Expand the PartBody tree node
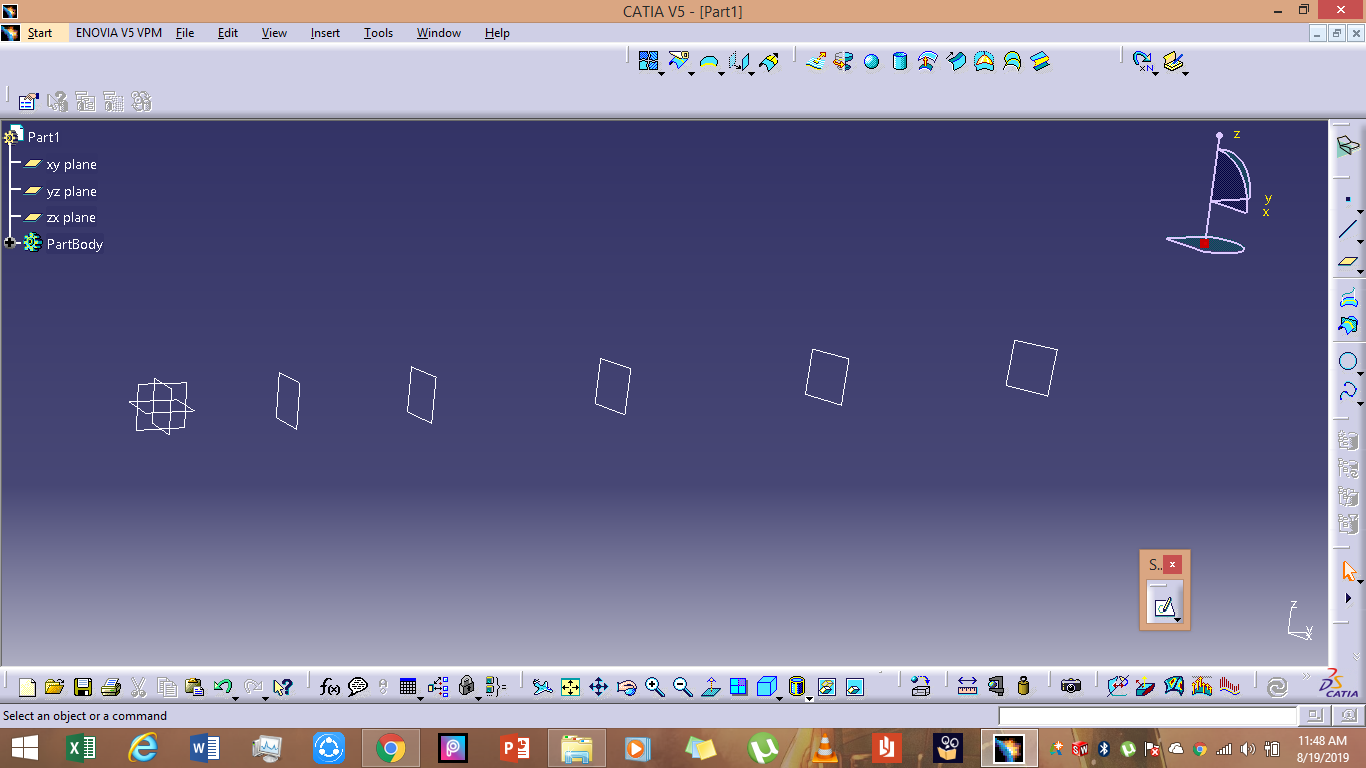This screenshot has height=768, width=1366. coord(10,243)
